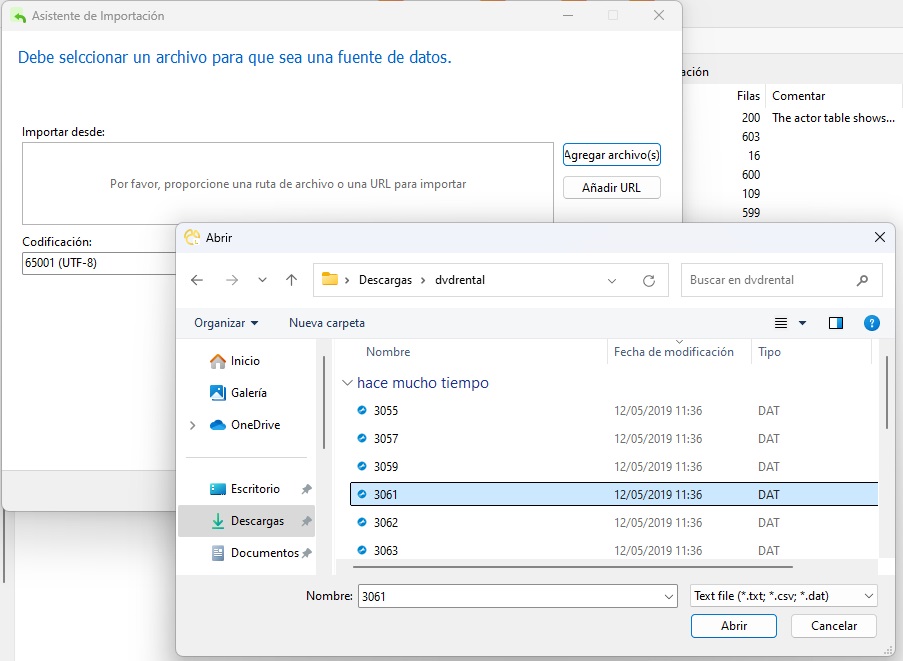Click the Cancelar button
Viewport: 903px width, 661px height.
coord(834,626)
